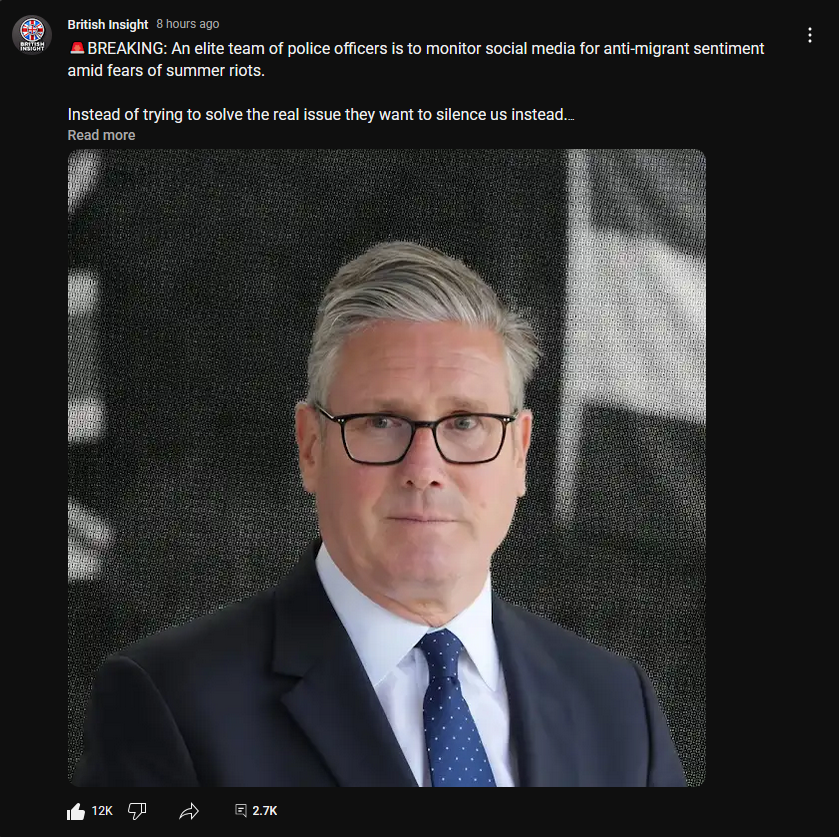The width and height of the screenshot is (839, 837).
Task: Click the grey hair in the photo
Action: pyautogui.click(x=423, y=310)
